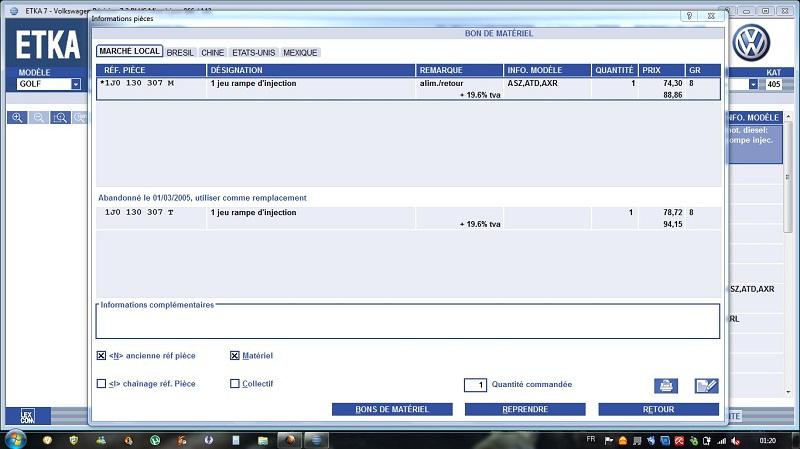
Task: Click the price 74,30 cell
Action: click(x=672, y=83)
